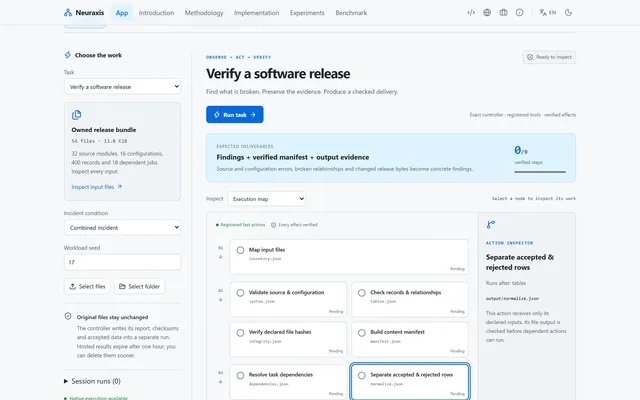Viewport: 640px width, 400px height.
Task: Select Separate accepted & rejected rows radio circle
Action: click(362, 375)
